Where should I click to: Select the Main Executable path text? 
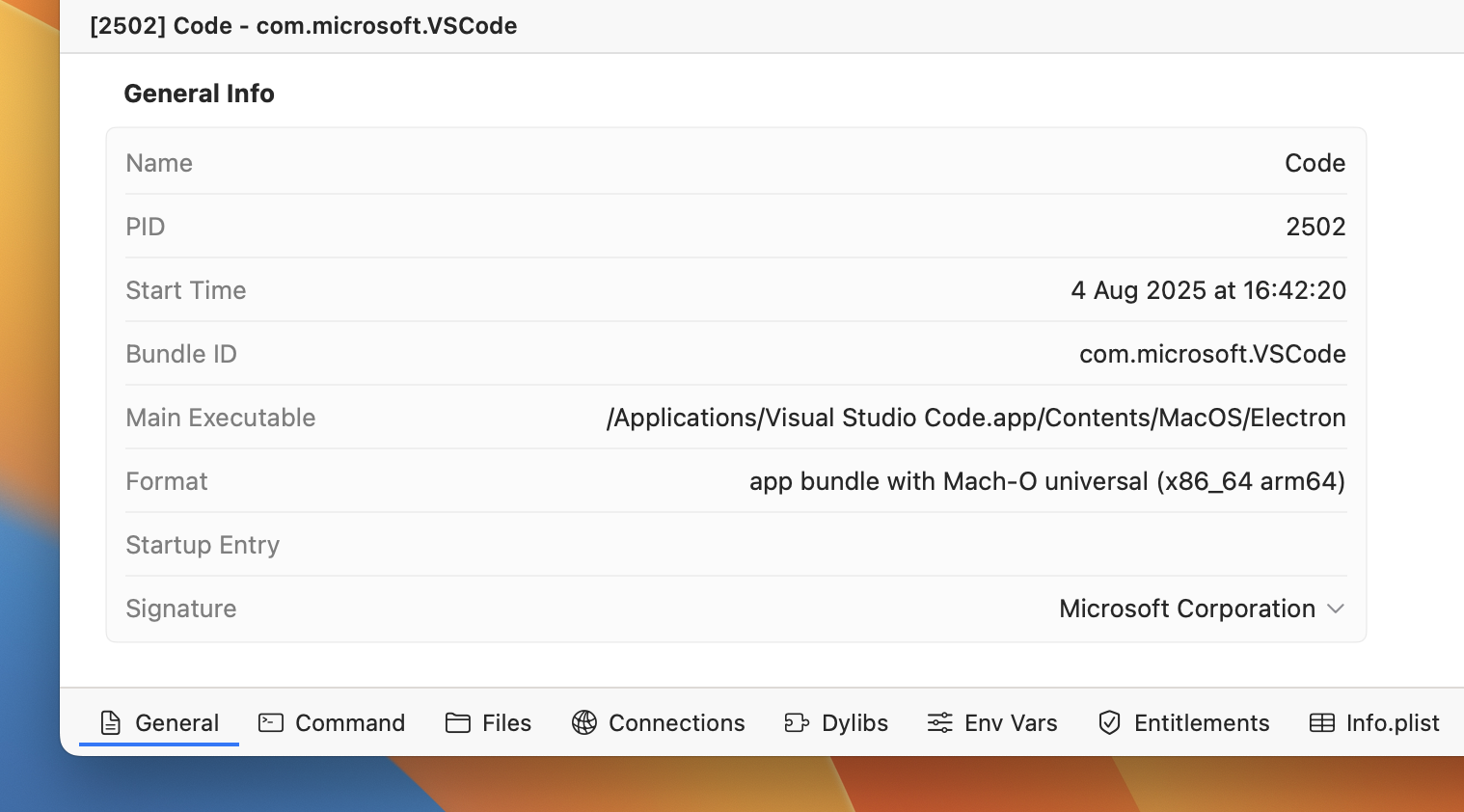[x=975, y=418]
